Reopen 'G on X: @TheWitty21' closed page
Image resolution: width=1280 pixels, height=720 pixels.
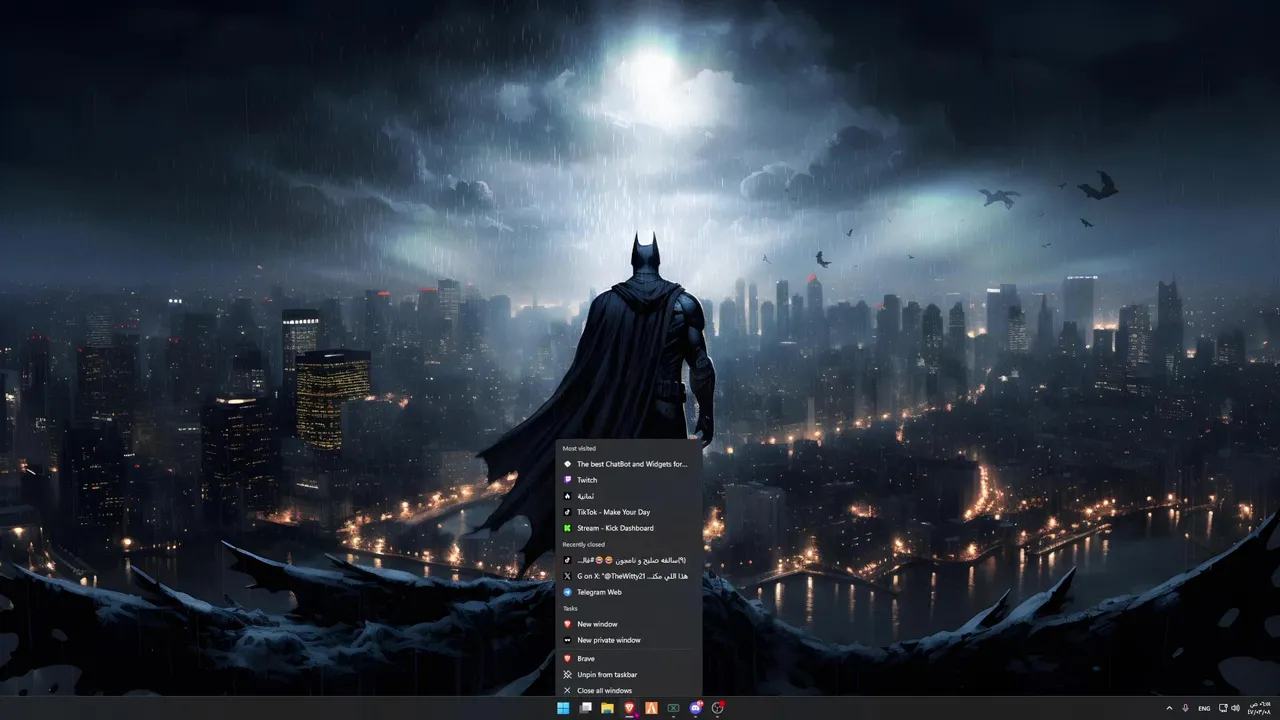pos(629,576)
